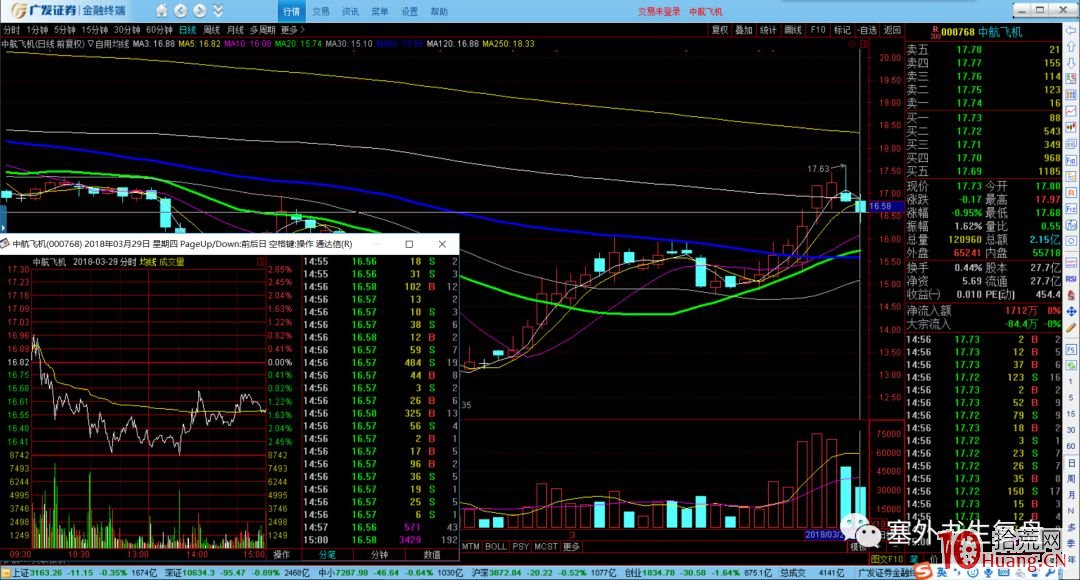Open the 帮助 menu

coord(439,11)
